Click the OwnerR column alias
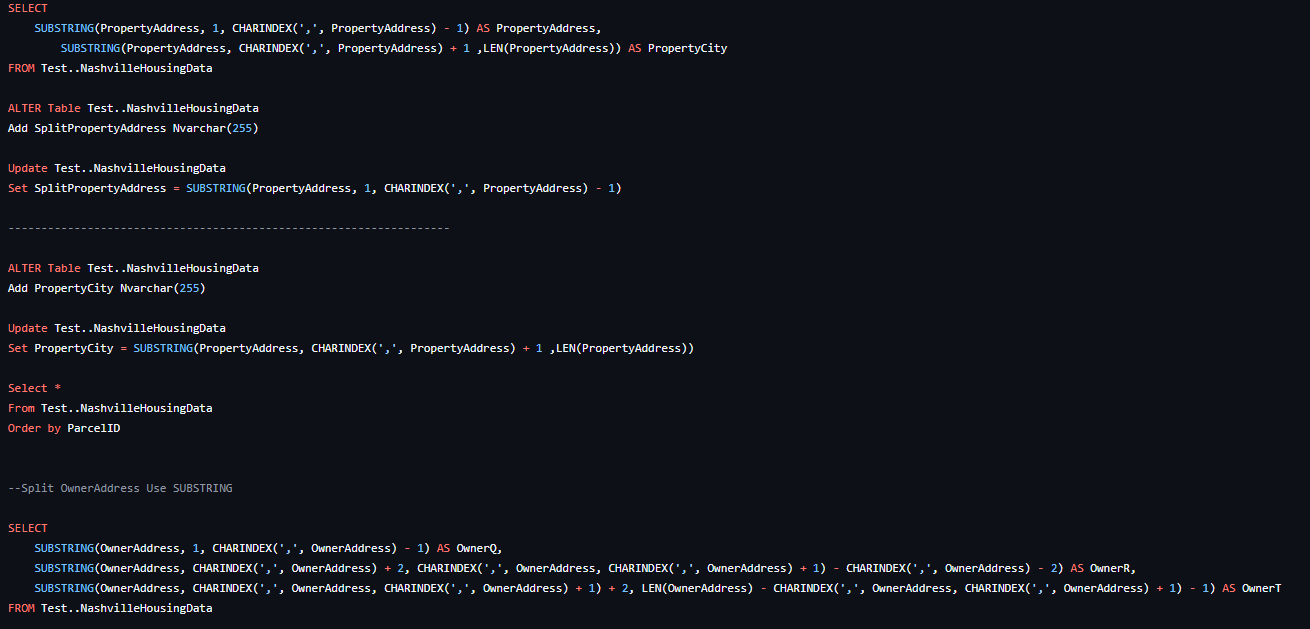Viewport: 1310px width, 629px height. pos(1110,568)
